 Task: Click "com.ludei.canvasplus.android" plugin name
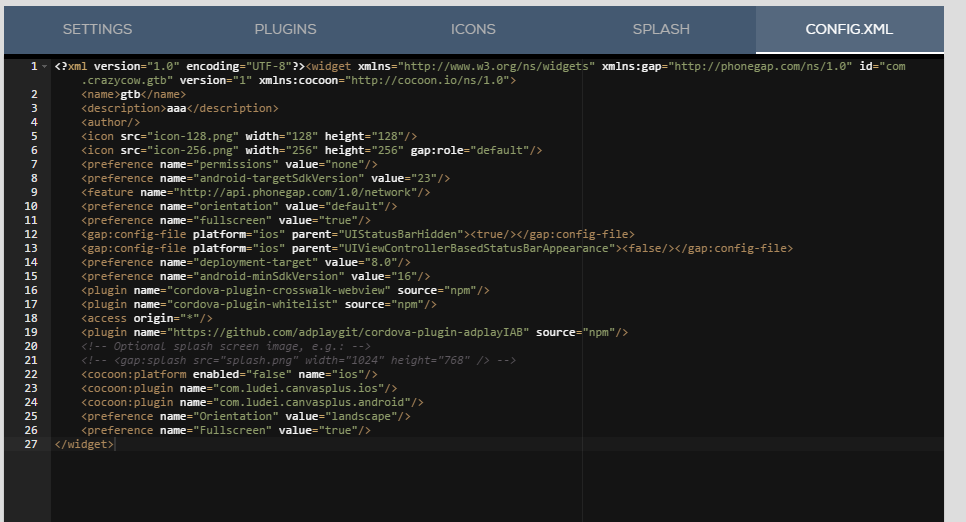312,402
